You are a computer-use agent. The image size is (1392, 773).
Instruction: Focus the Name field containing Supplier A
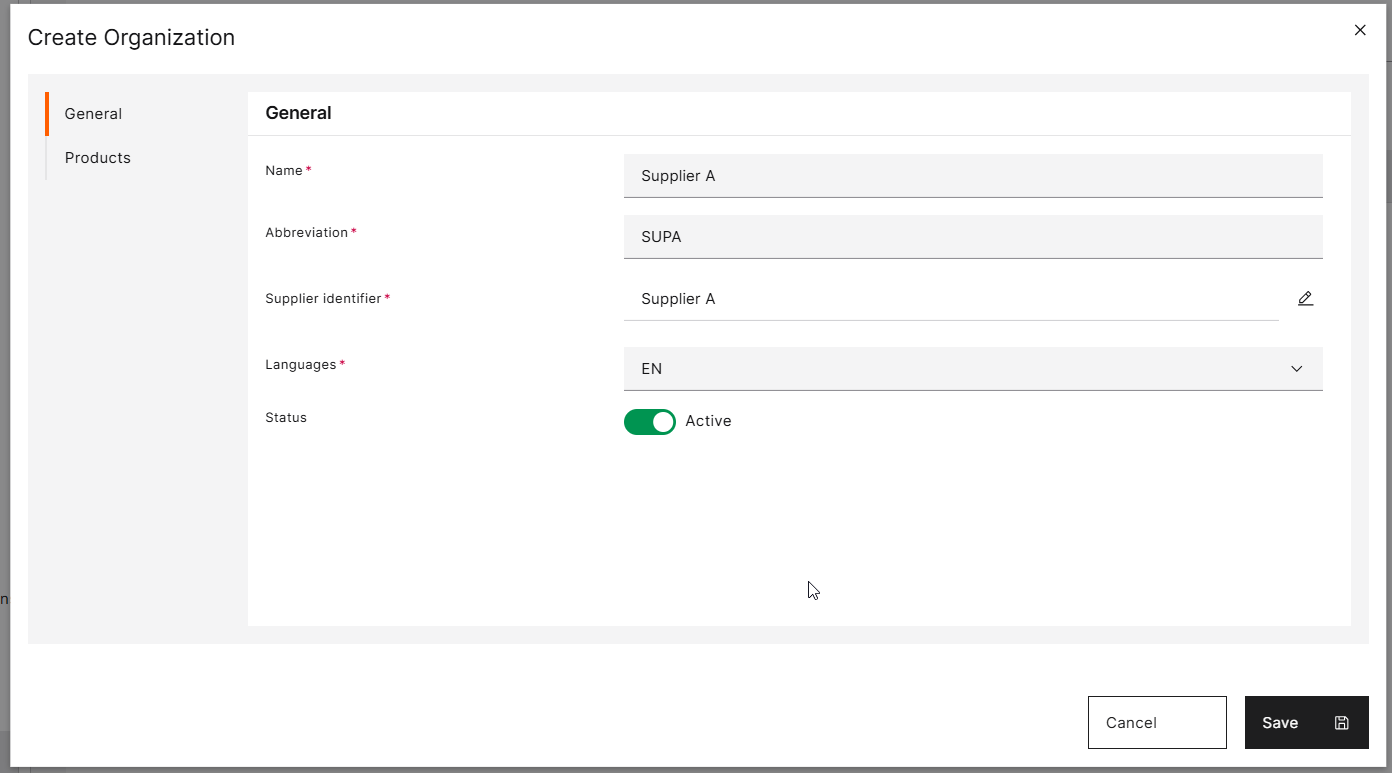pyautogui.click(x=973, y=176)
